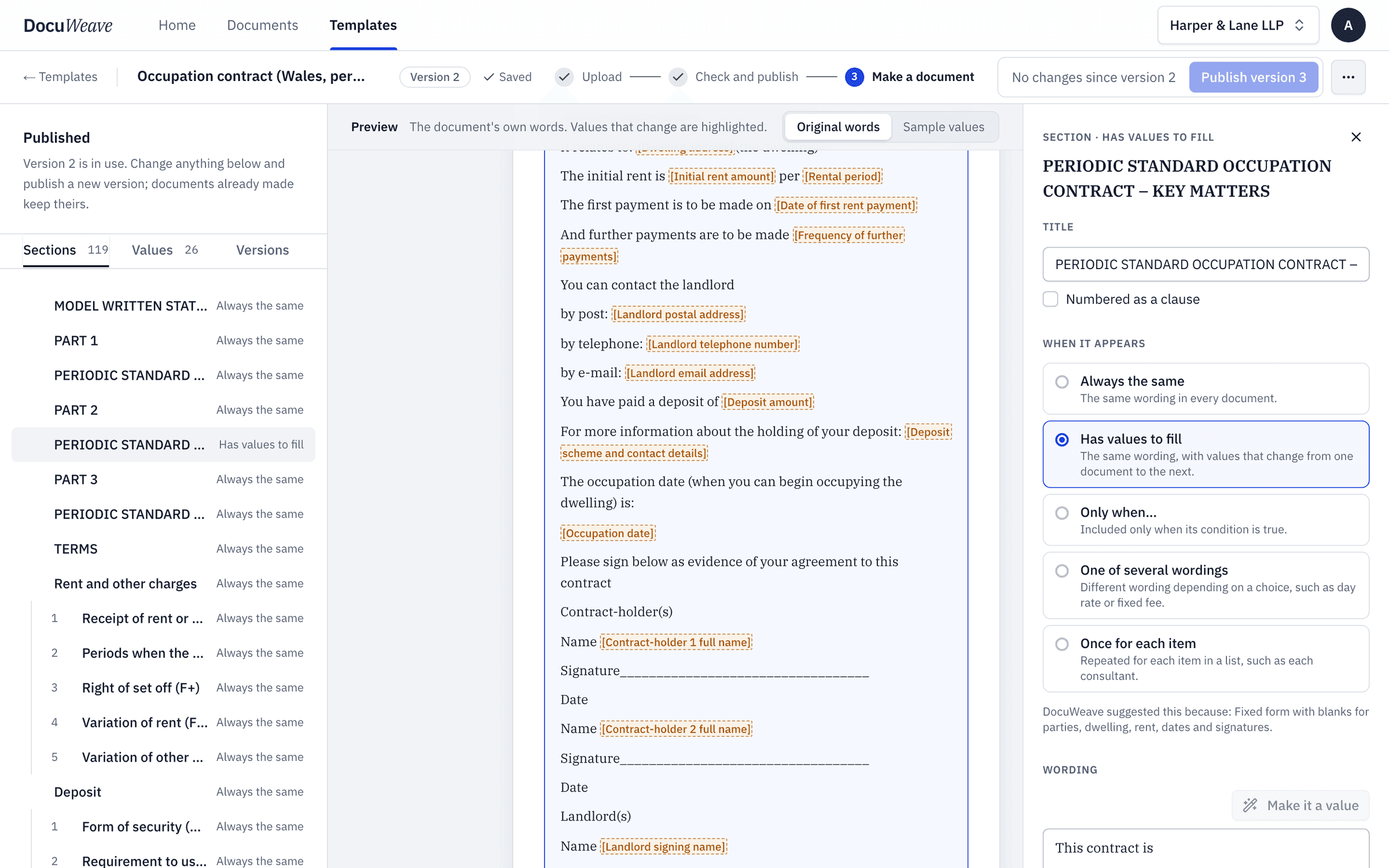Open the Version 2 selector pill
The height and width of the screenshot is (868, 1389).
point(435,77)
